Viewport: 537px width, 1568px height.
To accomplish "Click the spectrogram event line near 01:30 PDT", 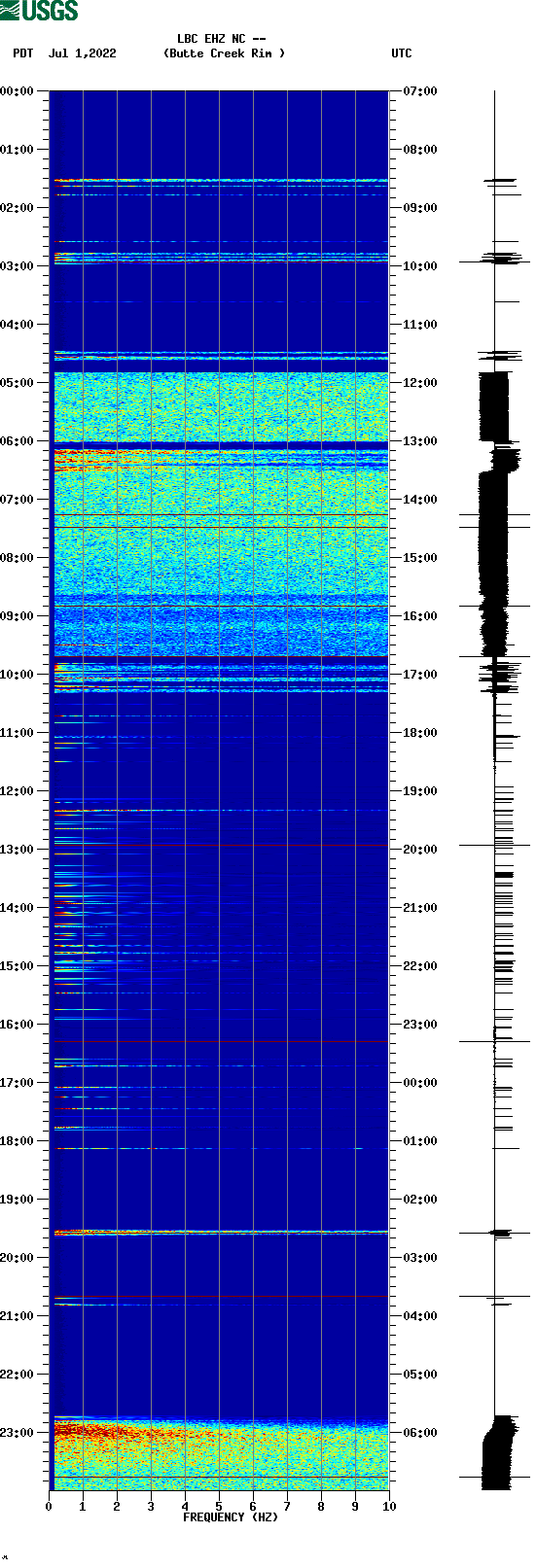I will point(221,180).
